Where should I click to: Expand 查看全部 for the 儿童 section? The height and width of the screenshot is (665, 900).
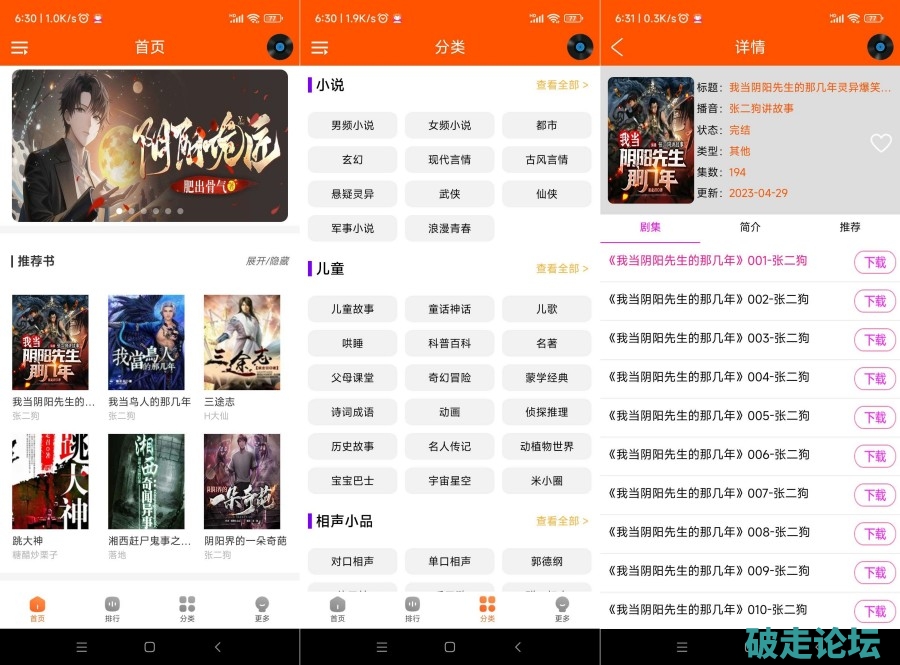tap(562, 269)
